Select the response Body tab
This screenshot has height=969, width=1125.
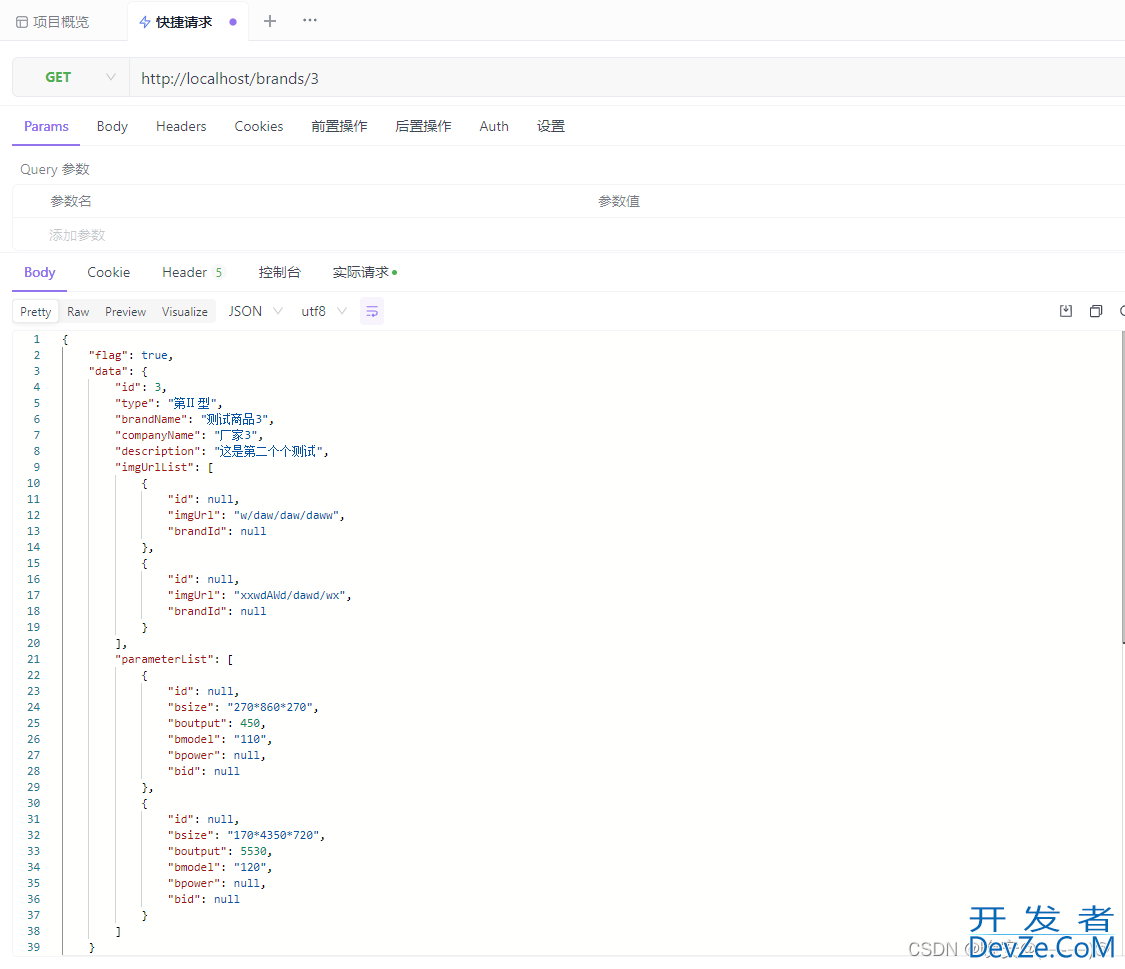[39, 273]
